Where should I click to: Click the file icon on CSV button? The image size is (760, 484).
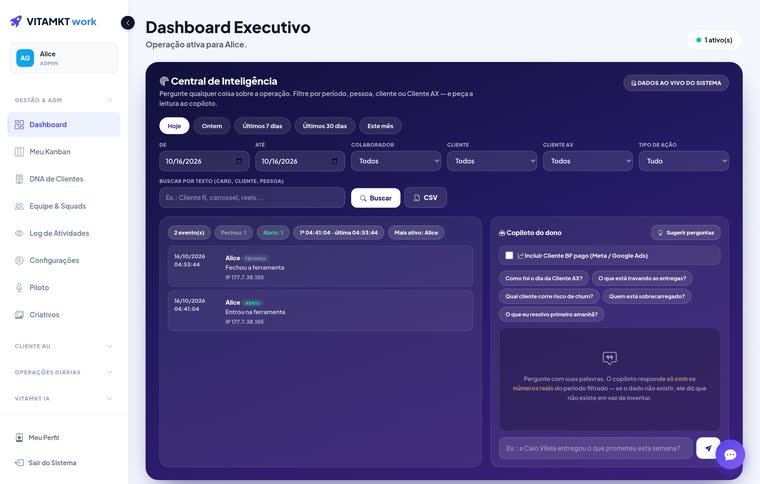point(416,198)
